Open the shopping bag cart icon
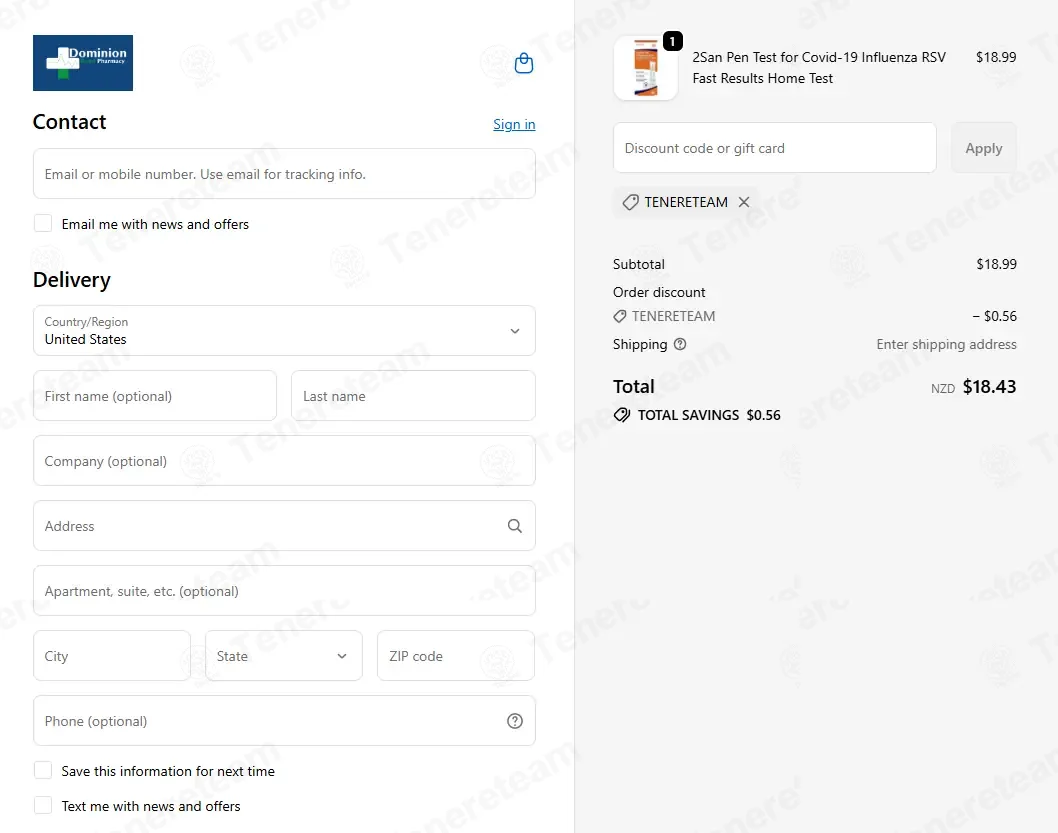The image size is (1058, 833). click(524, 63)
